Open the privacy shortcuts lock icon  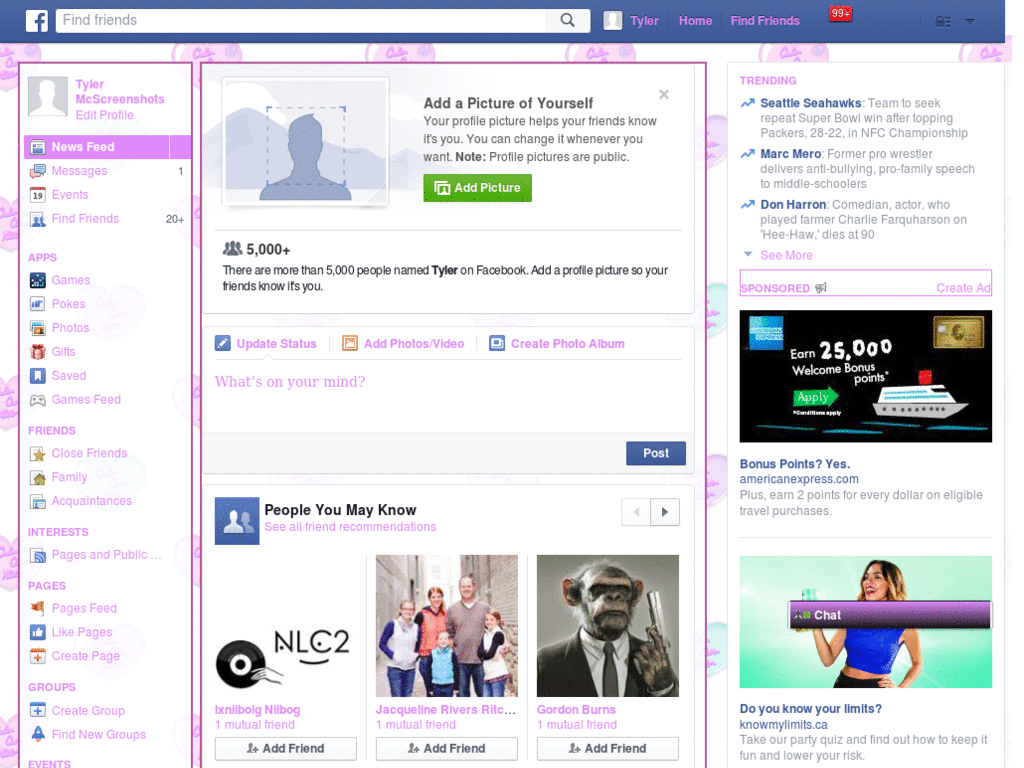click(x=942, y=22)
